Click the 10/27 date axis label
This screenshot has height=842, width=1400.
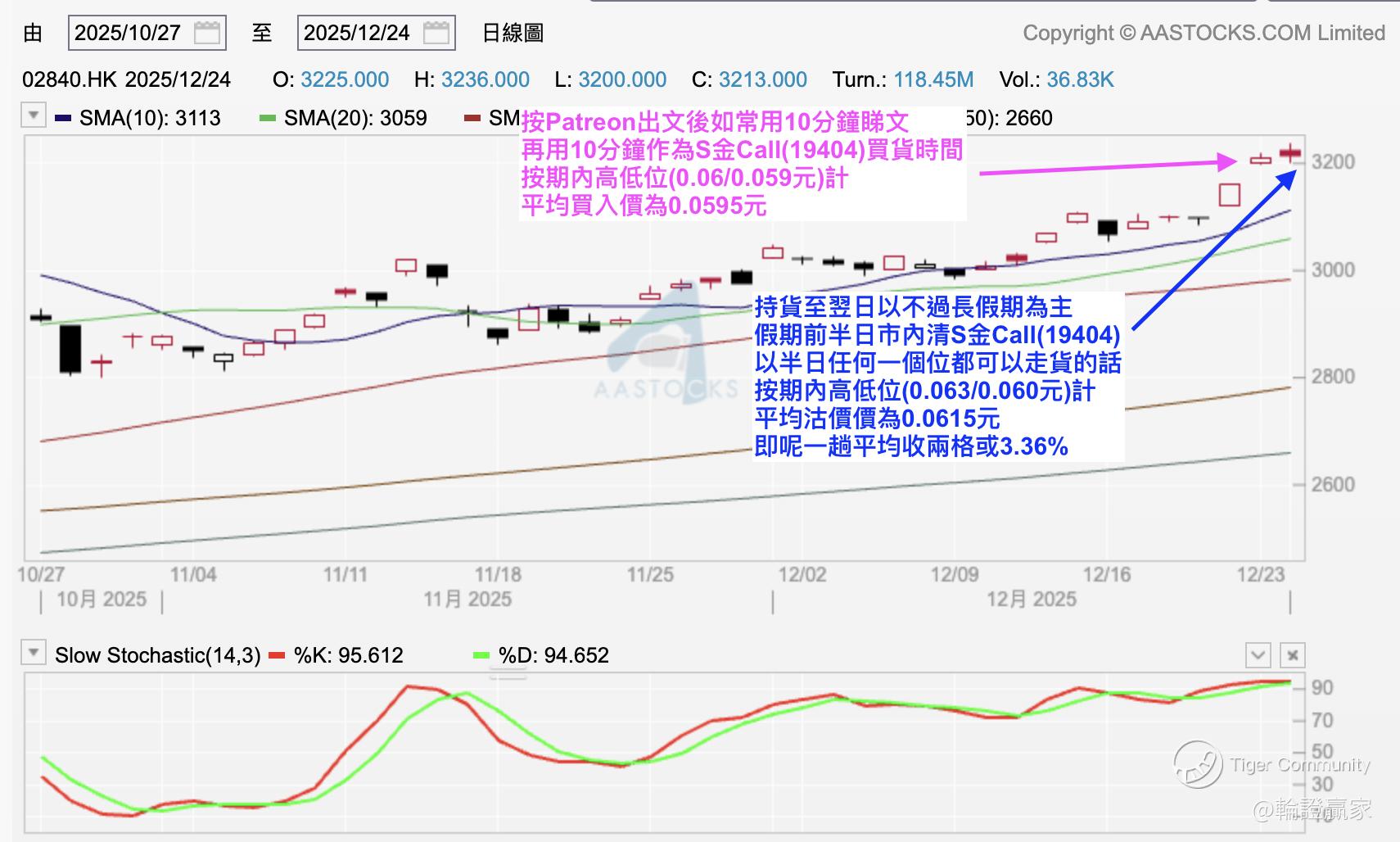pyautogui.click(x=41, y=574)
